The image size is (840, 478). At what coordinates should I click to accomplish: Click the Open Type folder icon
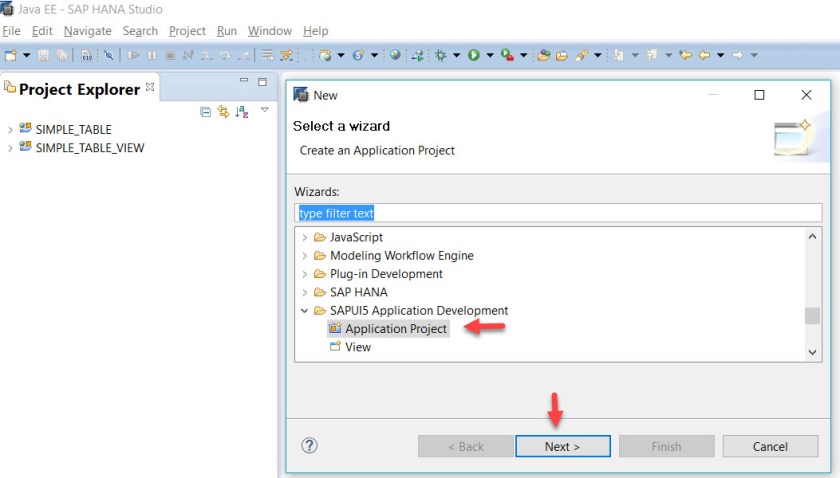click(544, 55)
